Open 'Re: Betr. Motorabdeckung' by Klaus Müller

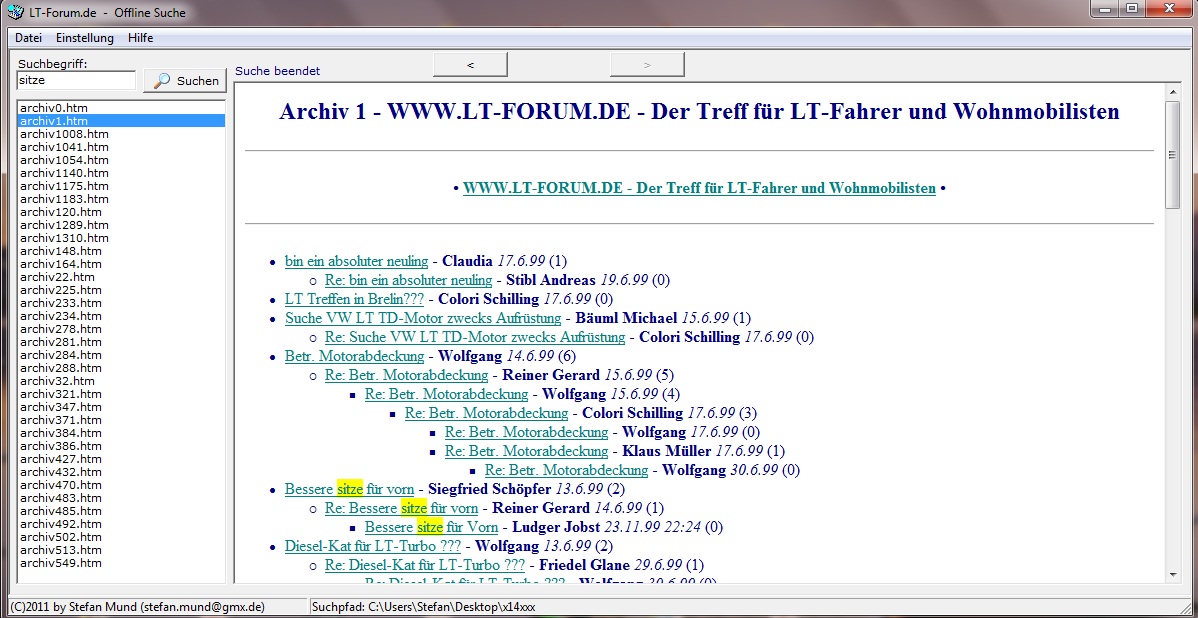coord(526,451)
